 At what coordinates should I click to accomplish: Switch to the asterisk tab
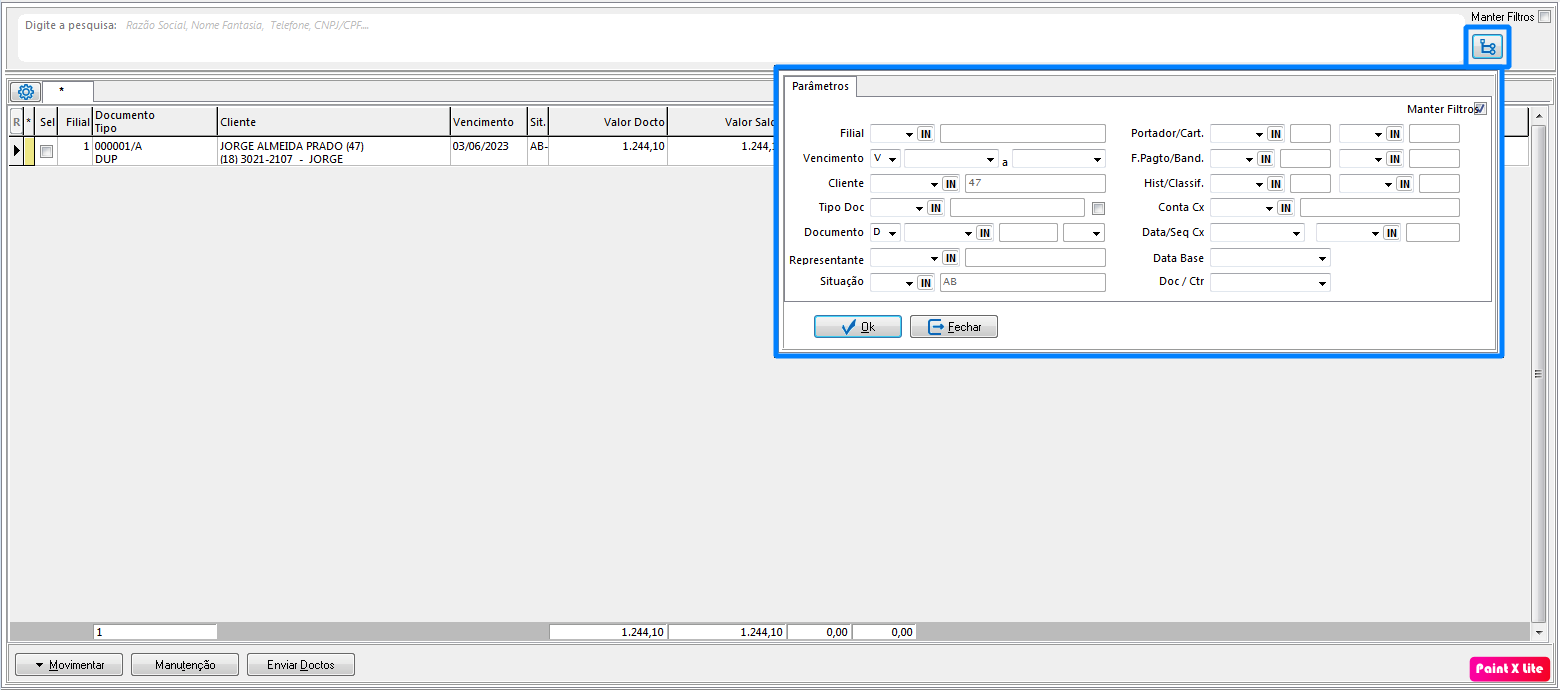pyautogui.click(x=62, y=92)
